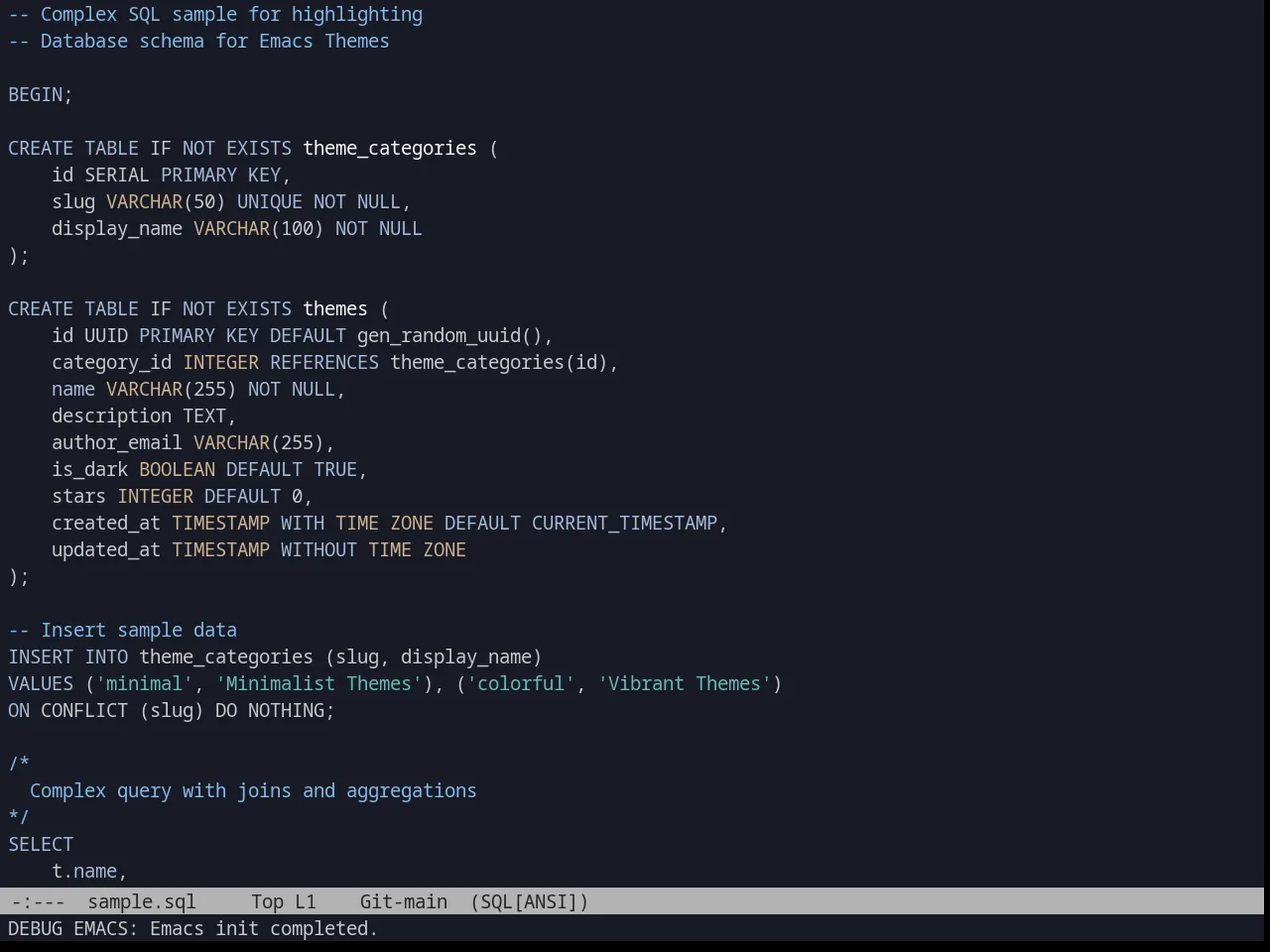Click the Top L1 position indicator
The image size is (1270, 952).
[284, 901]
